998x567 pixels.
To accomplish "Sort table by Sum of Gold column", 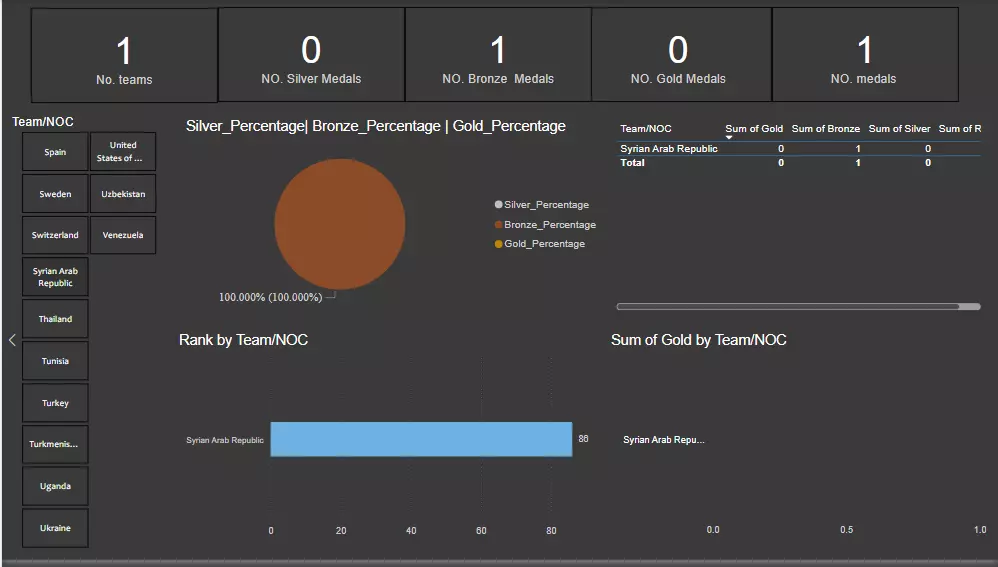I will click(754, 129).
